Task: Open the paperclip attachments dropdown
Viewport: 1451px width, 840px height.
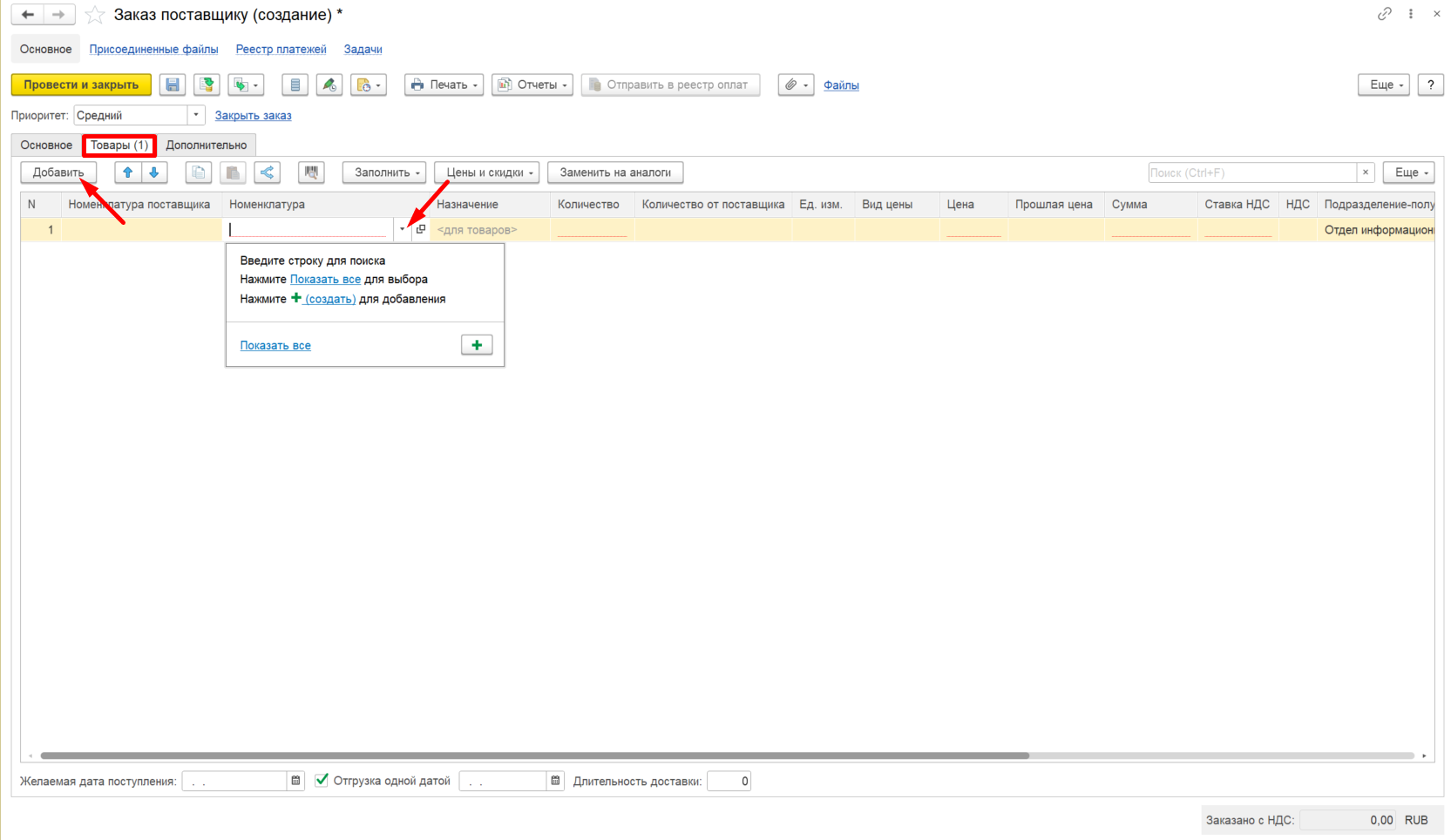Action: tap(796, 85)
